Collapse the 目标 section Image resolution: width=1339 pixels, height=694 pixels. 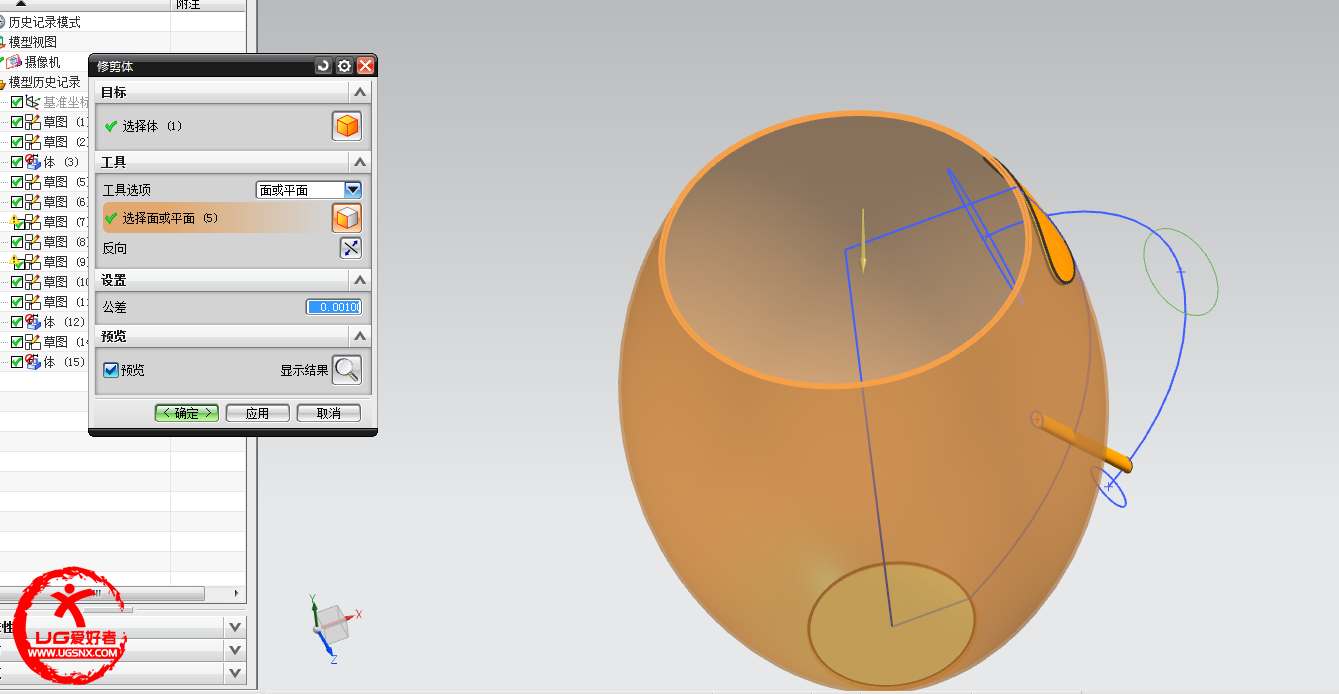[x=360, y=92]
